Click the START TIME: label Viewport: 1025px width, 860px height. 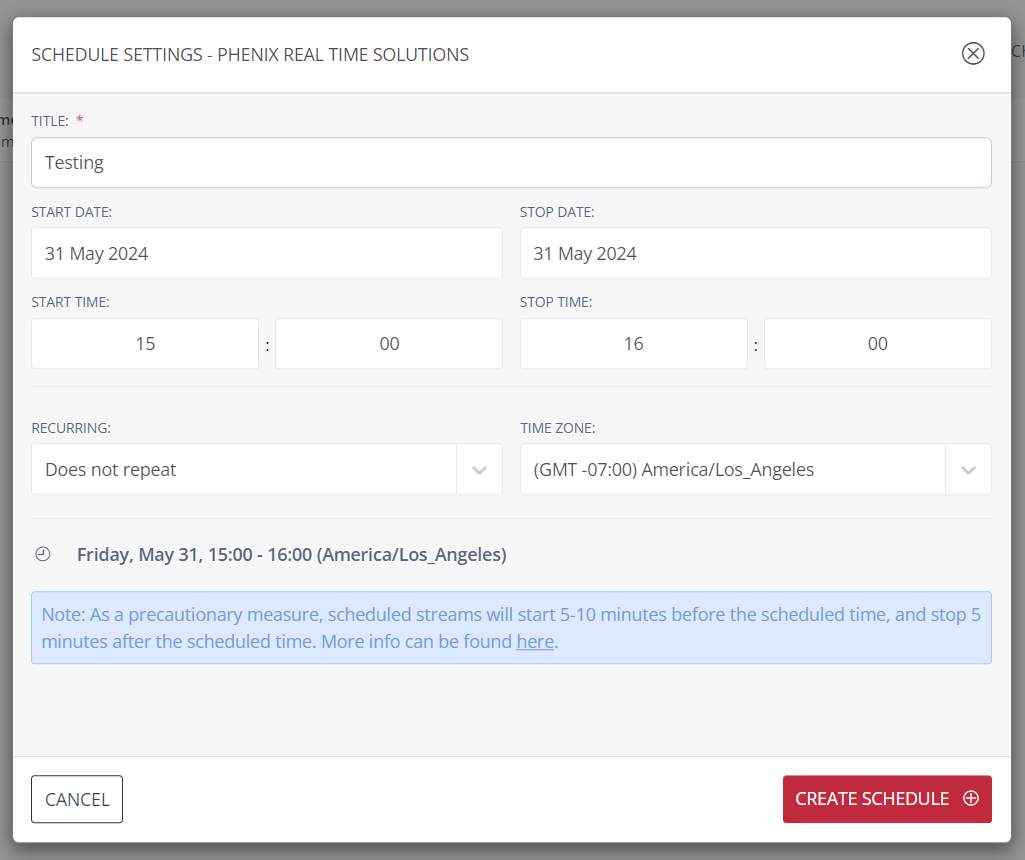pyautogui.click(x=71, y=302)
